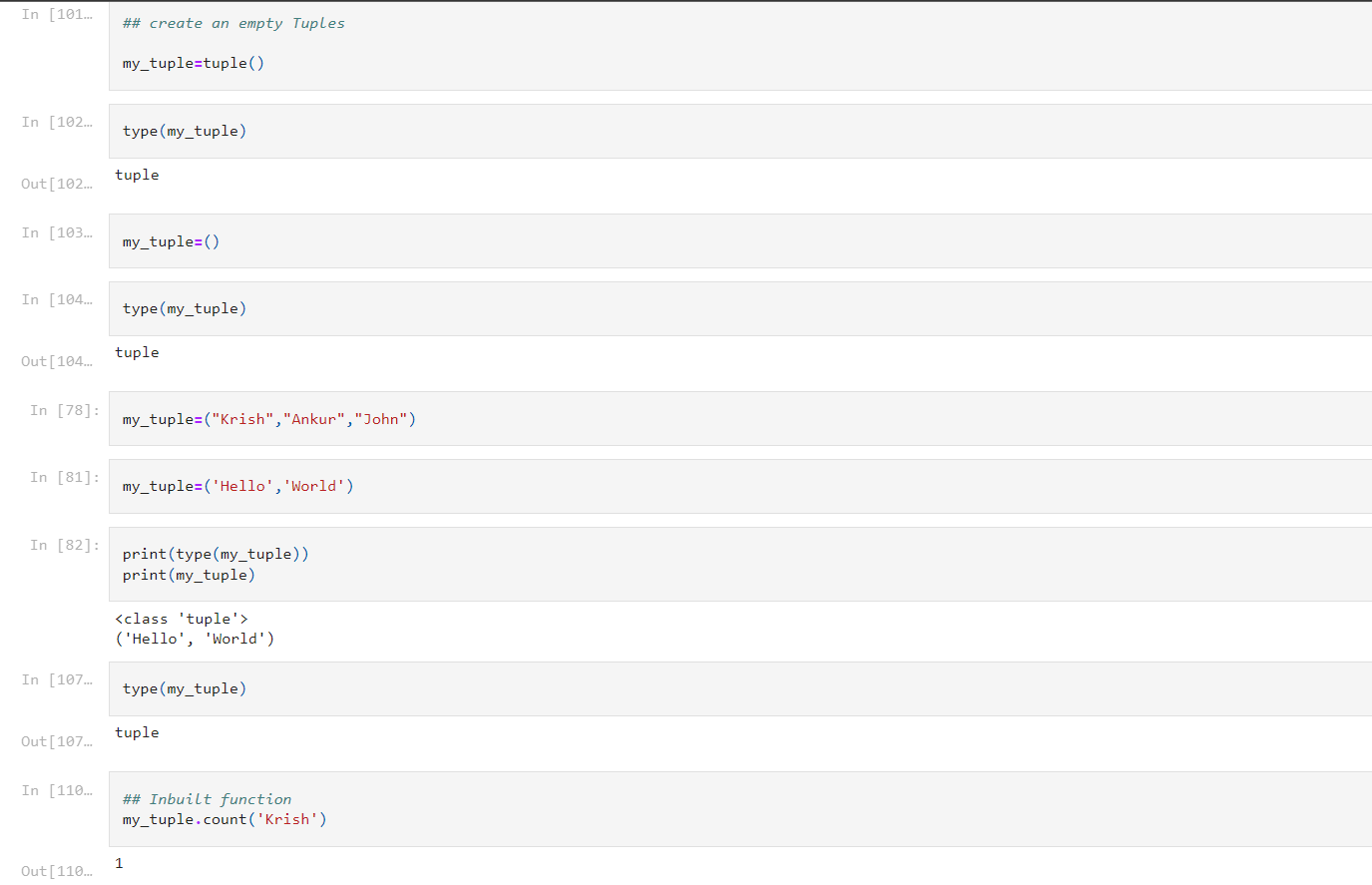Click the output value 1 below count cell
This screenshot has height=885, width=1372.
point(119,863)
